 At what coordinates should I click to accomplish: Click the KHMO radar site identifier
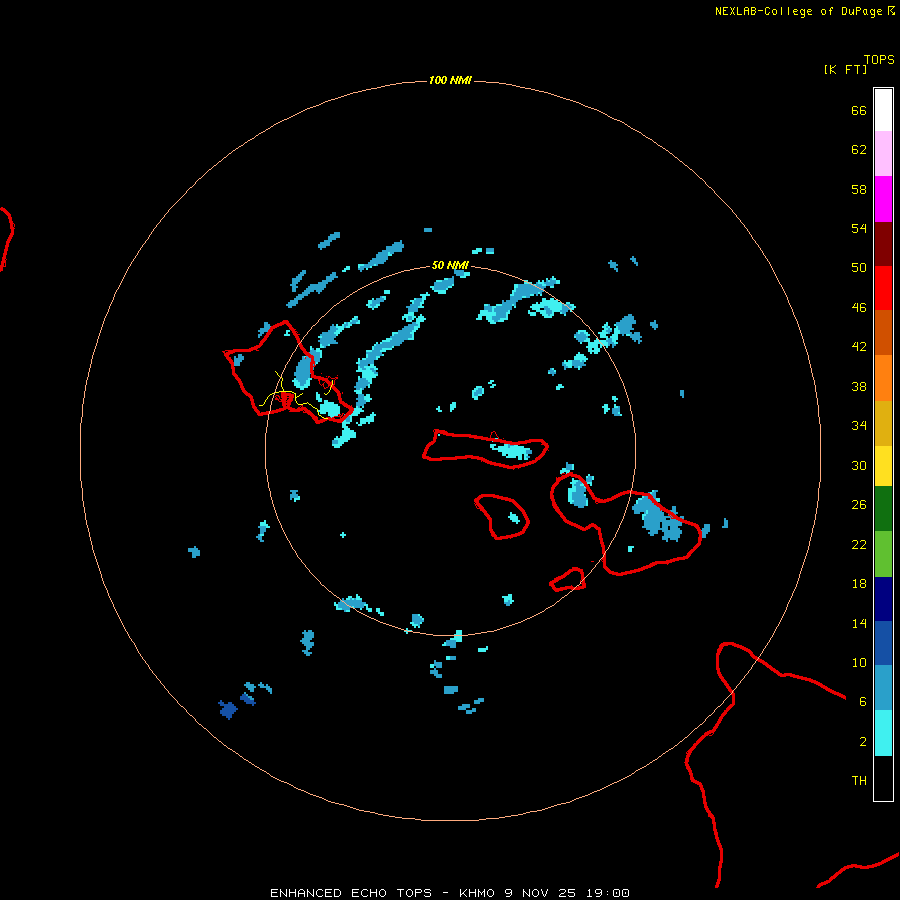click(x=477, y=893)
